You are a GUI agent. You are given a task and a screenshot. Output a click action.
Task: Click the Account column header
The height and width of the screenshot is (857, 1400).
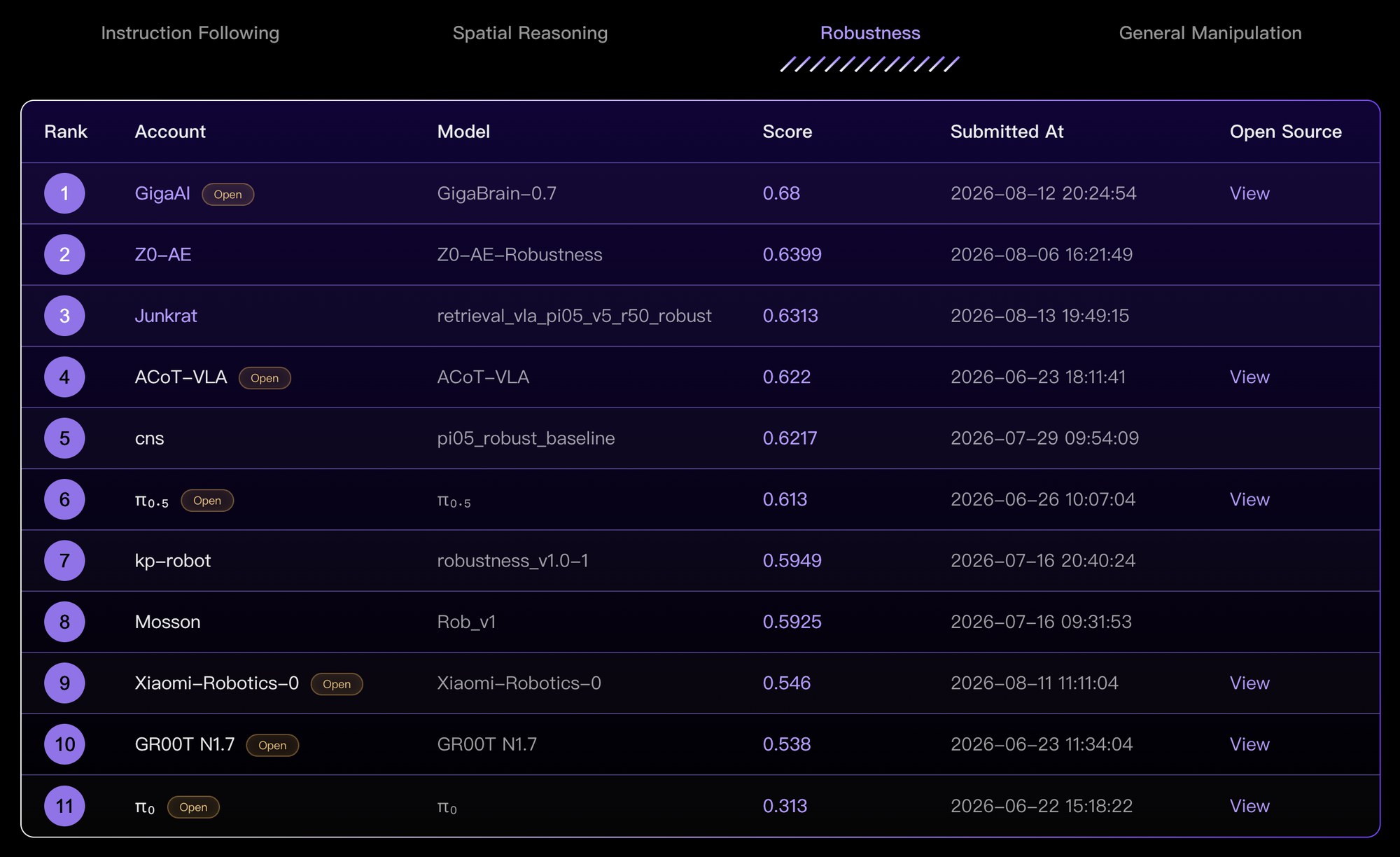[170, 132]
